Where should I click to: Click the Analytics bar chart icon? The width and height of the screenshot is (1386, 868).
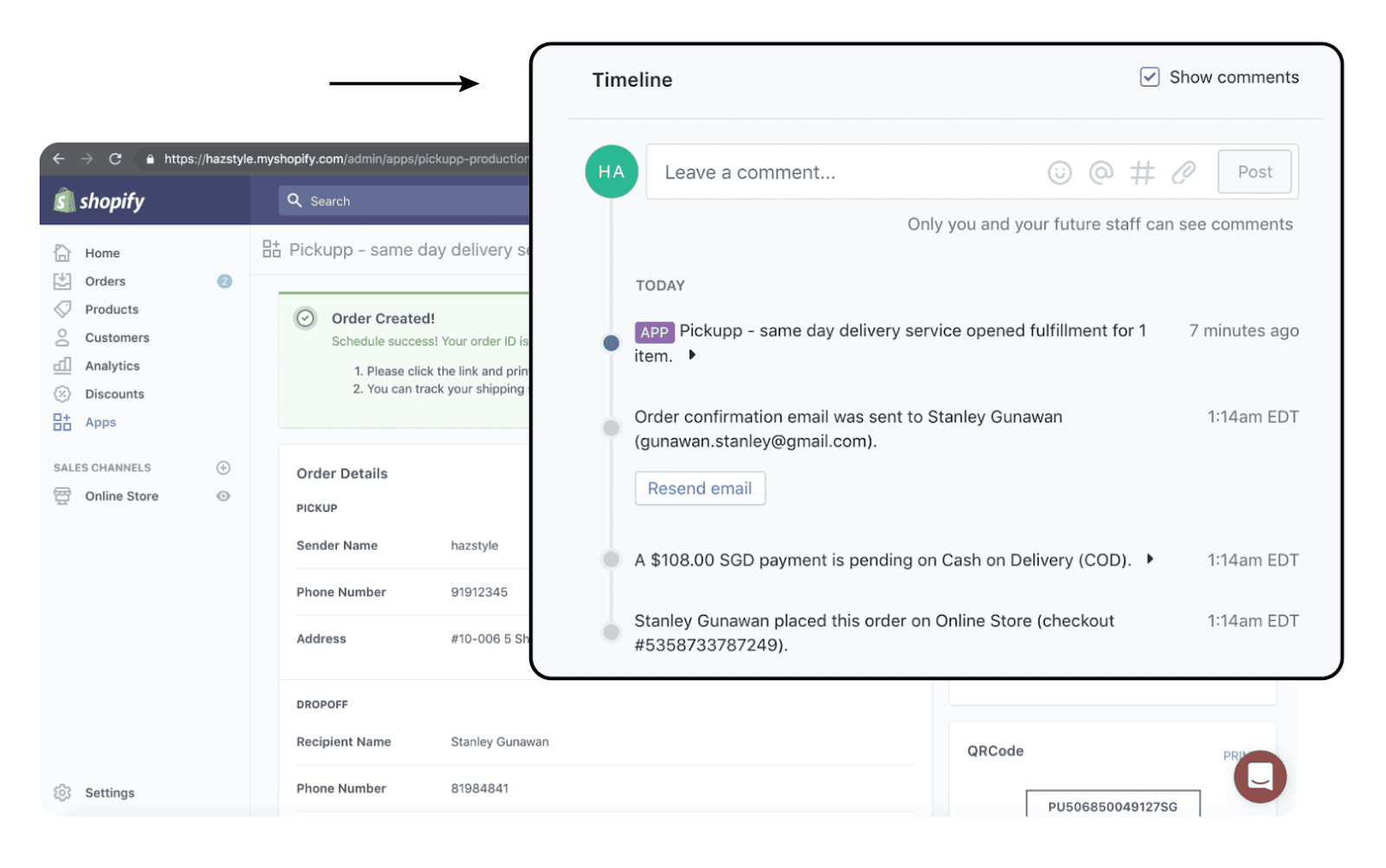(62, 366)
